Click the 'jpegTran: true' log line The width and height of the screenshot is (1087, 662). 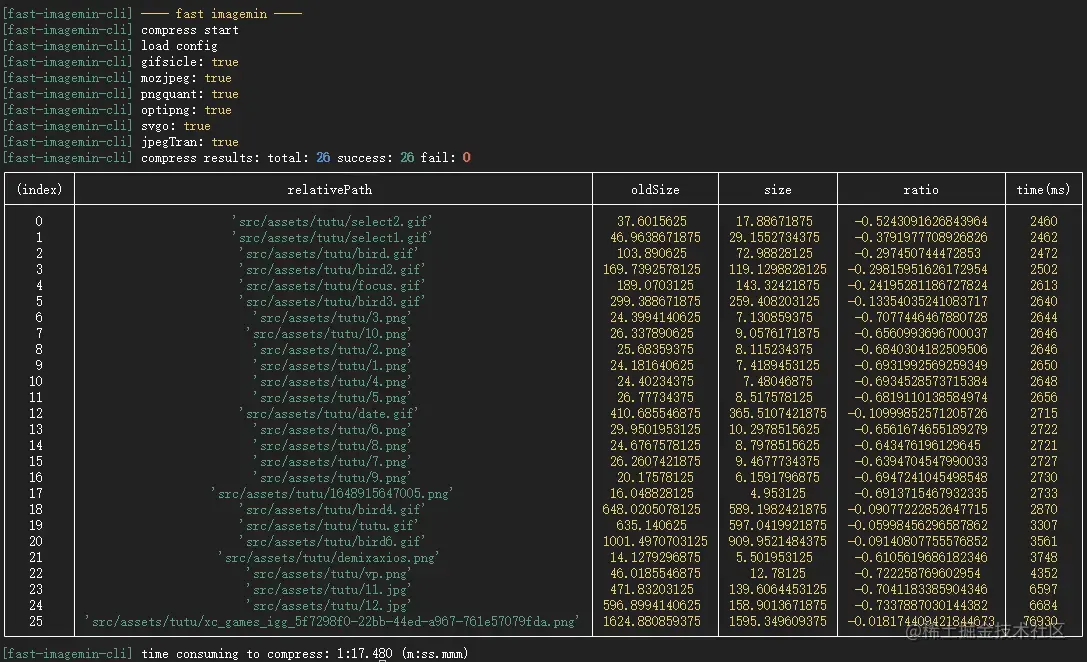pos(190,141)
